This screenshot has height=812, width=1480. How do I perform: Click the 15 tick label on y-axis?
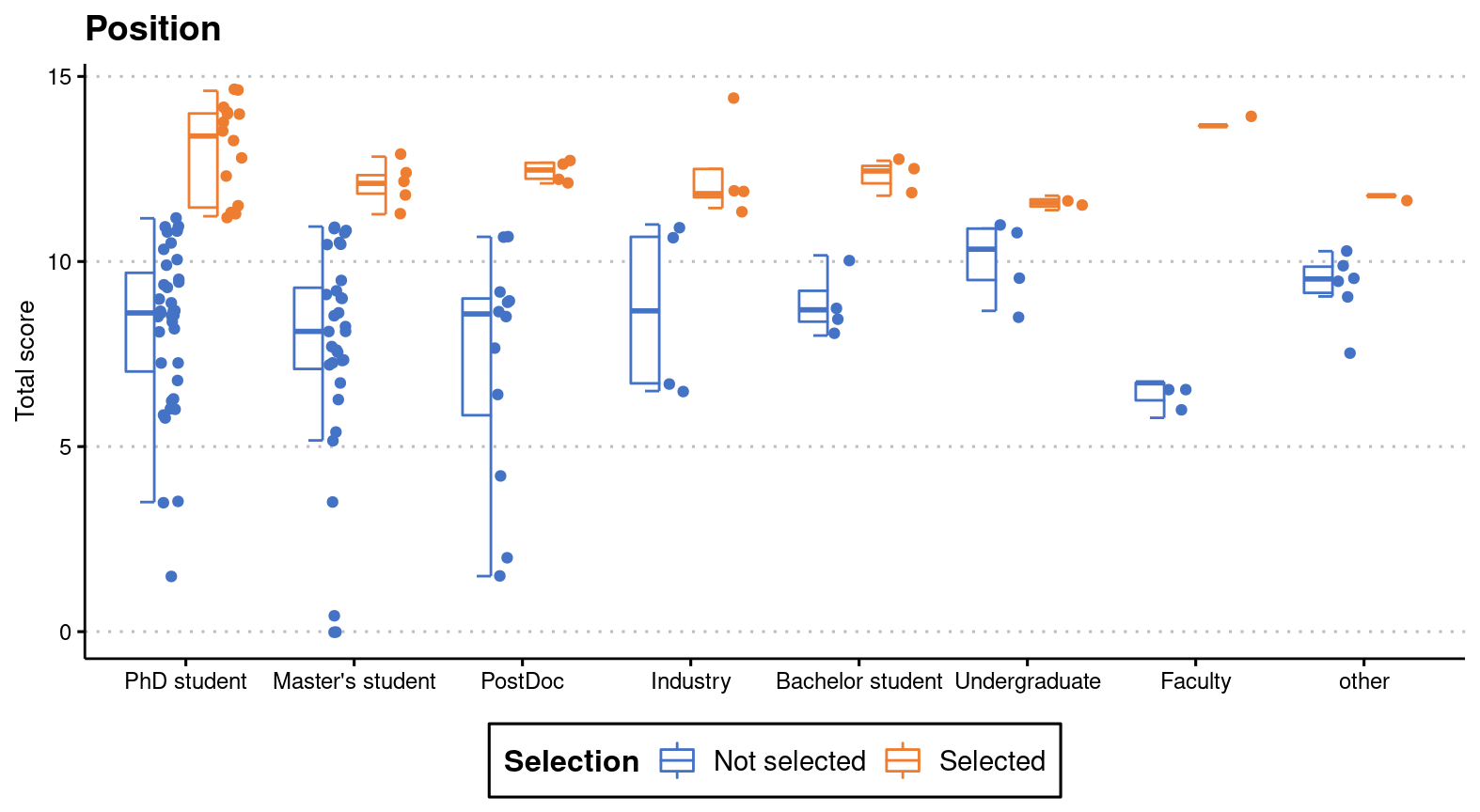[60, 77]
